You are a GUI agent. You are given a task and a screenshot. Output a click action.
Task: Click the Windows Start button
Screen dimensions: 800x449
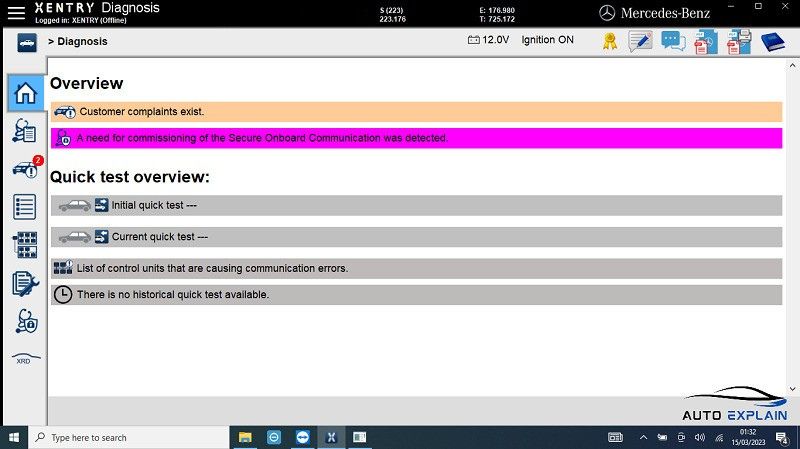coord(14,438)
